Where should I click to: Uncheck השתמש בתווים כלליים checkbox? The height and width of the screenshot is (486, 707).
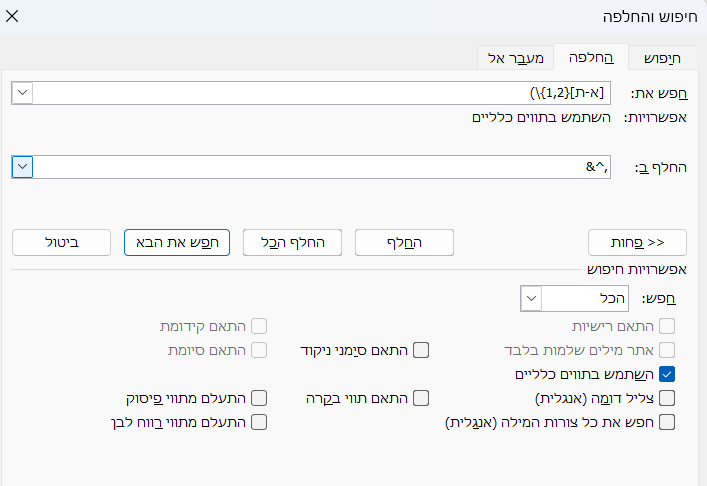click(x=667, y=374)
